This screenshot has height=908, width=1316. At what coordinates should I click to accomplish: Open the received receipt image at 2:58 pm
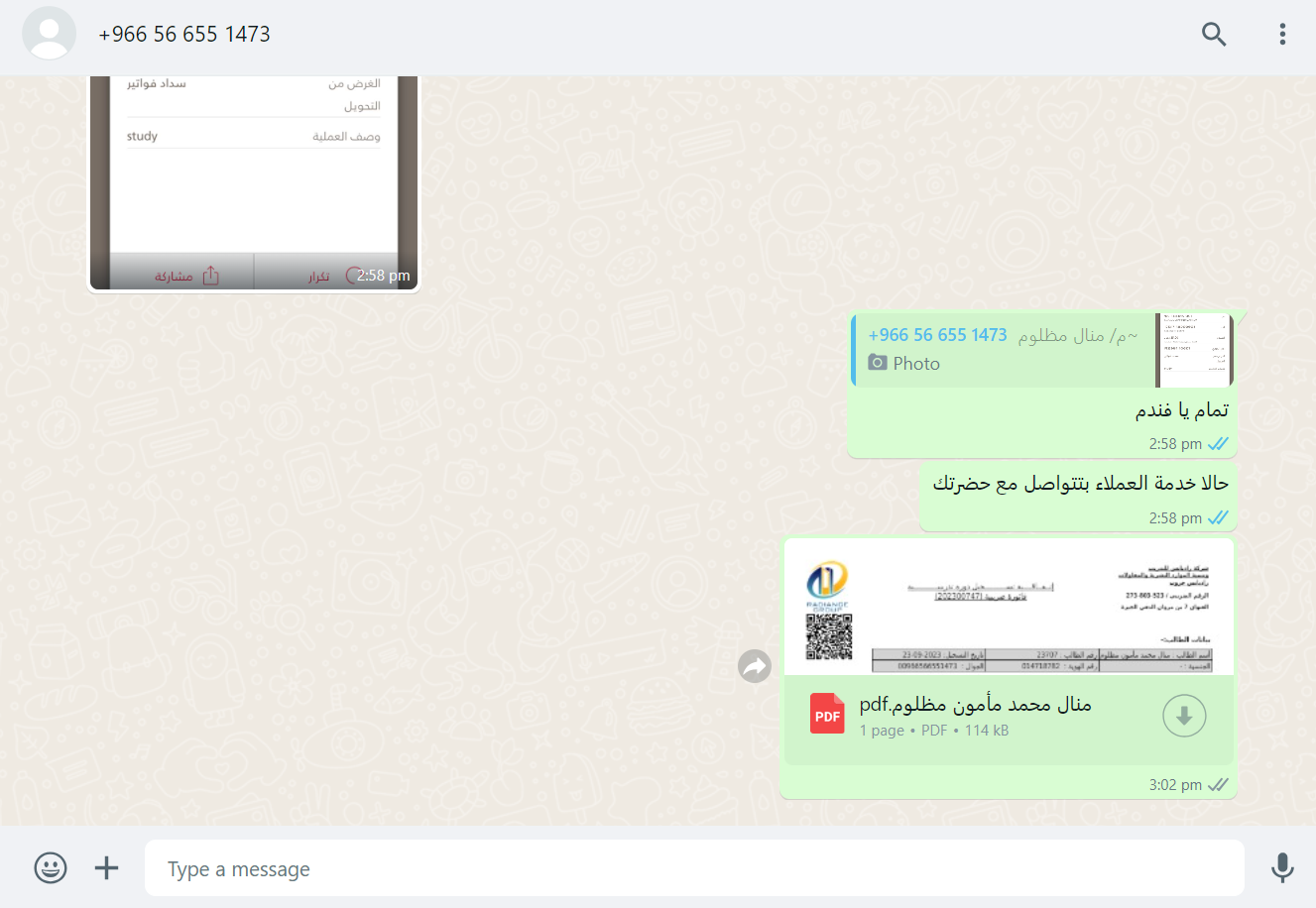point(254,183)
